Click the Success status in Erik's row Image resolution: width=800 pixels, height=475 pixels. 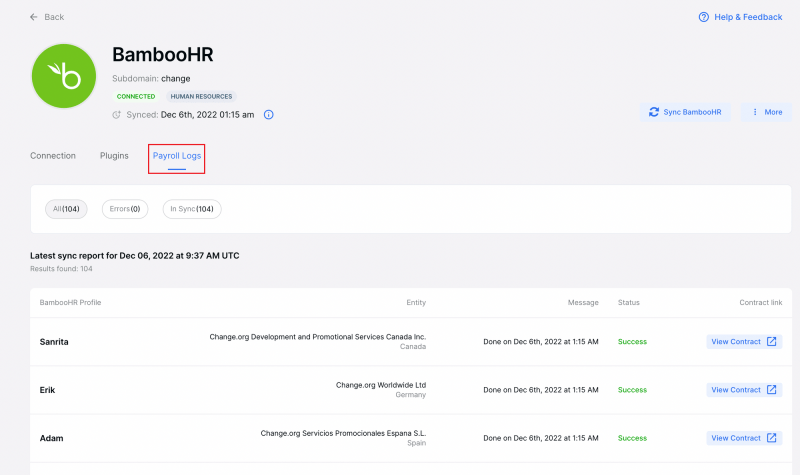pos(632,390)
